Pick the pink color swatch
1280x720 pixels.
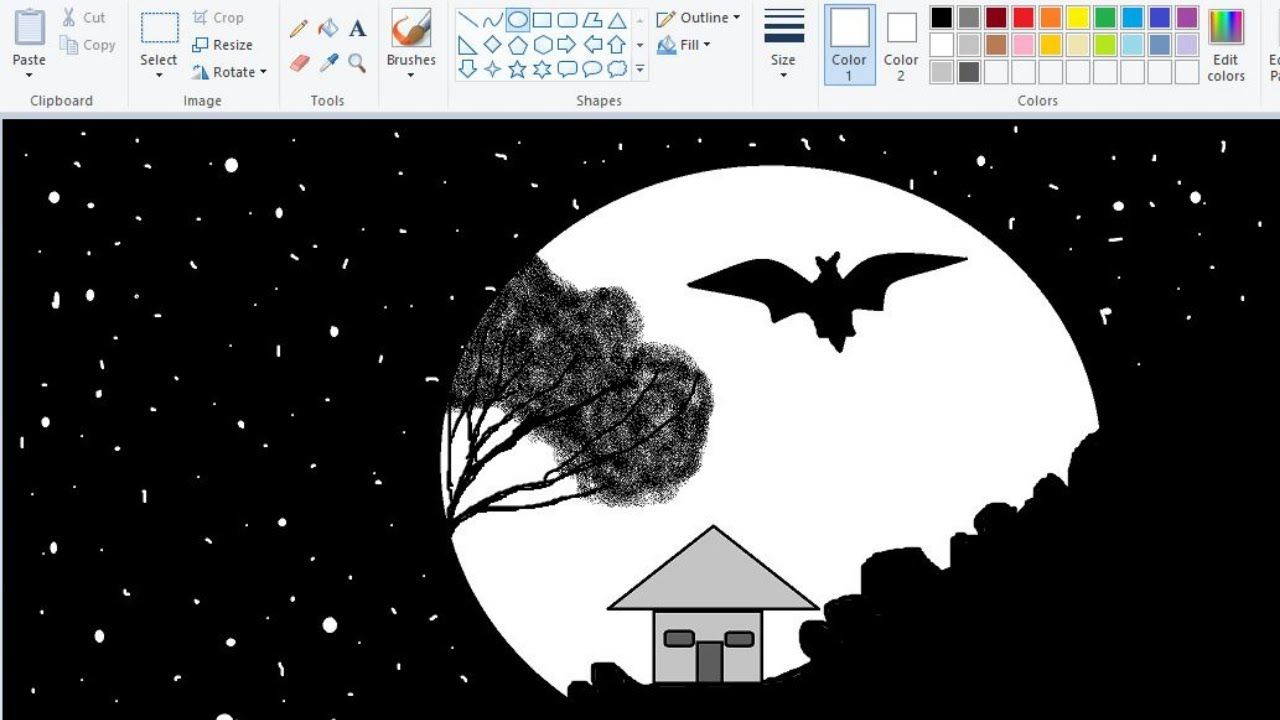[x=1023, y=44]
